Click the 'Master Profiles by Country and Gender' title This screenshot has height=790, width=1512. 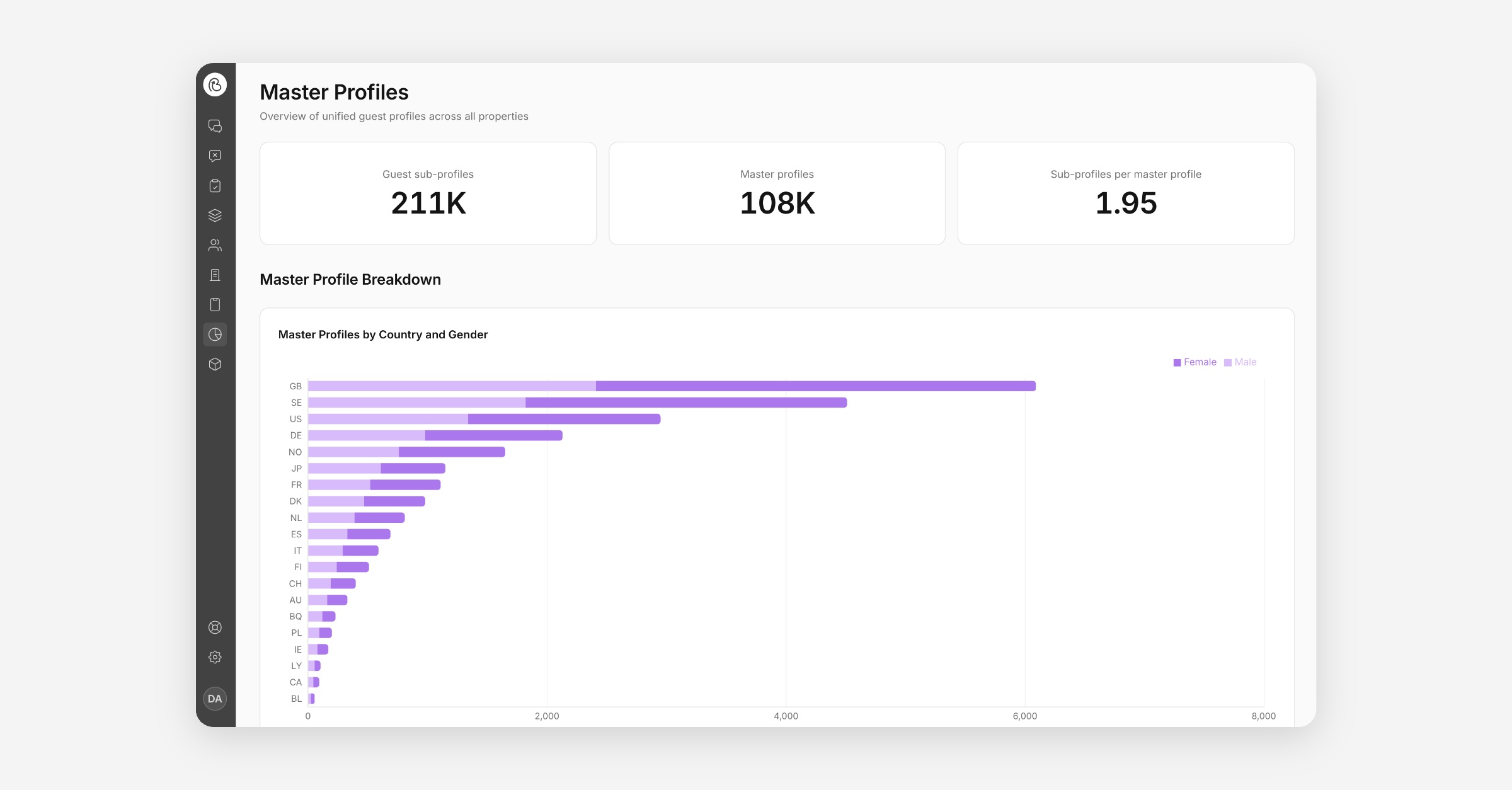[383, 335]
